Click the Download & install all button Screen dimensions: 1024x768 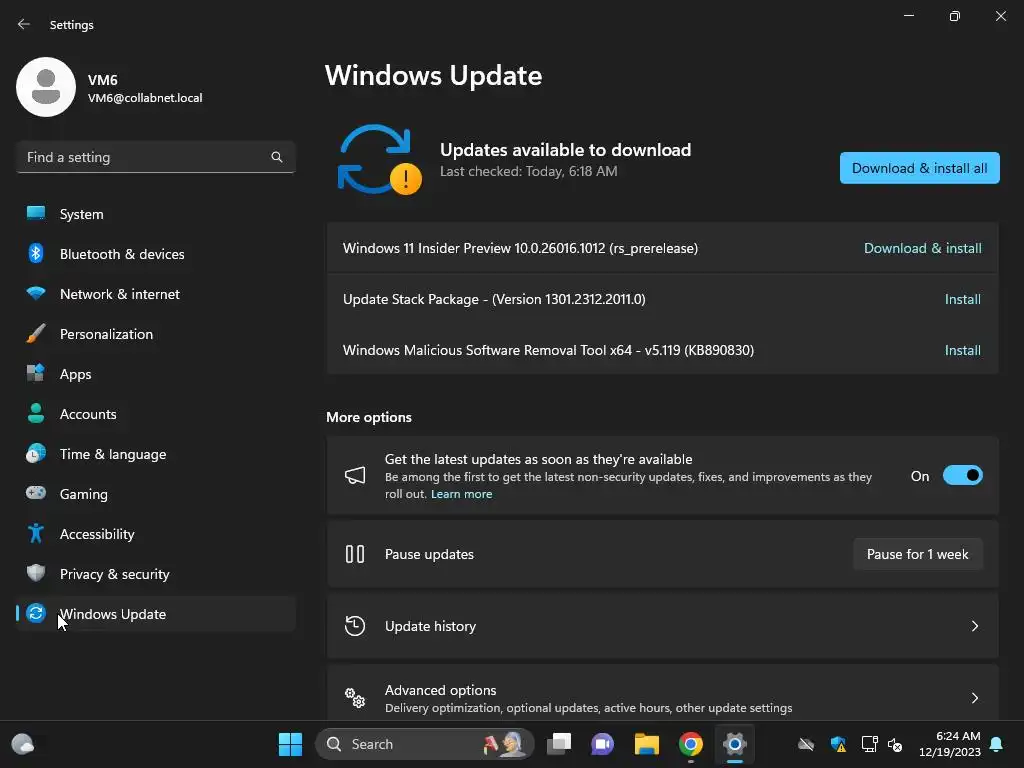[x=920, y=168]
